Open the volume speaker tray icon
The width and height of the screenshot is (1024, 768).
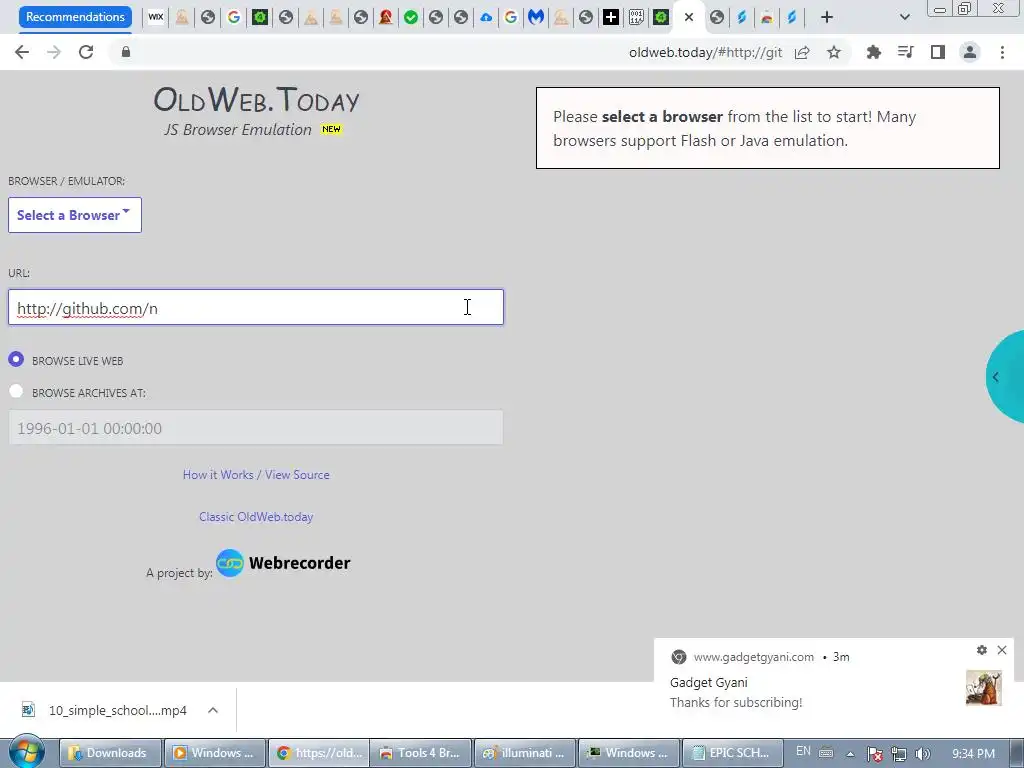[x=922, y=754]
